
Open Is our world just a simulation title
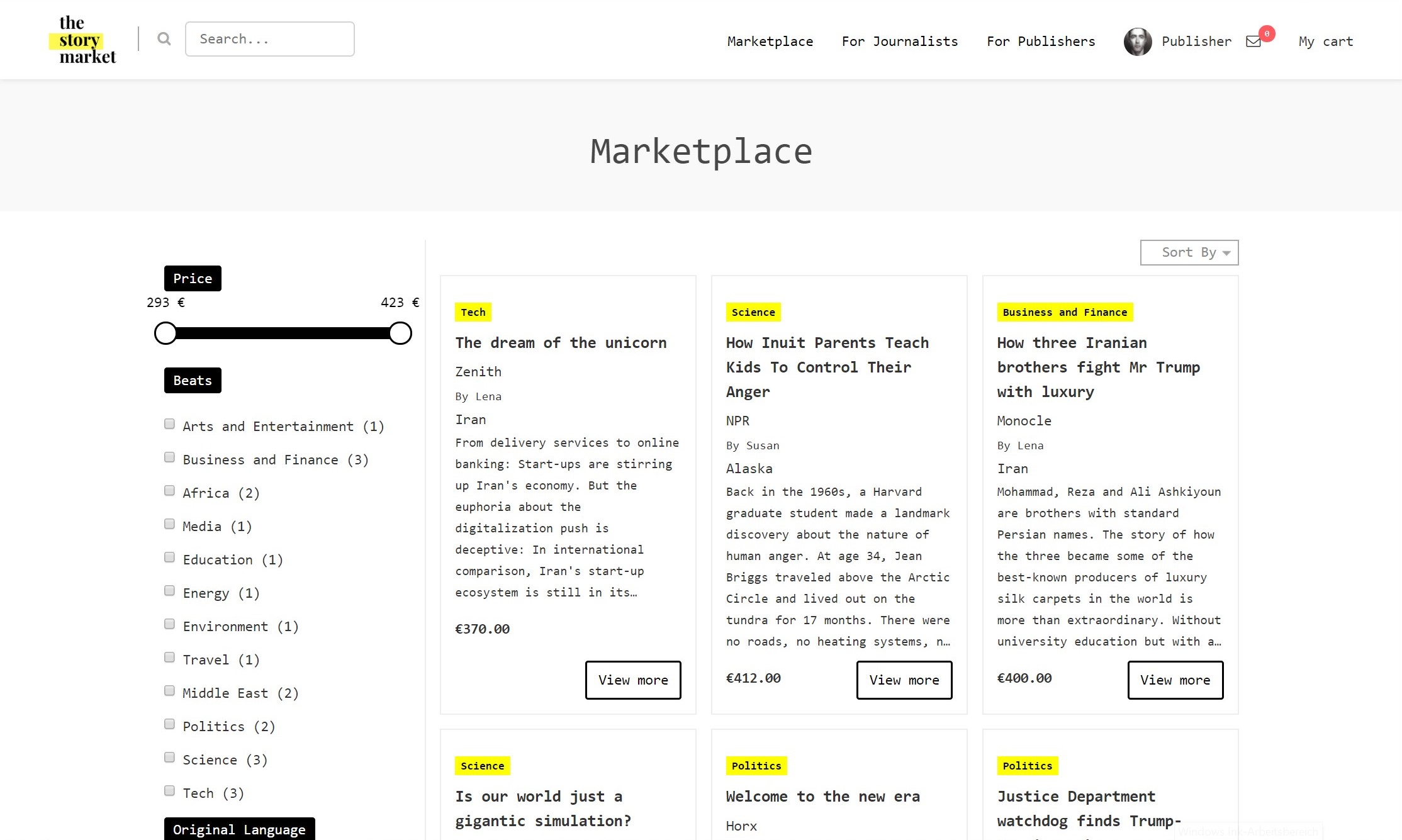[x=543, y=809]
